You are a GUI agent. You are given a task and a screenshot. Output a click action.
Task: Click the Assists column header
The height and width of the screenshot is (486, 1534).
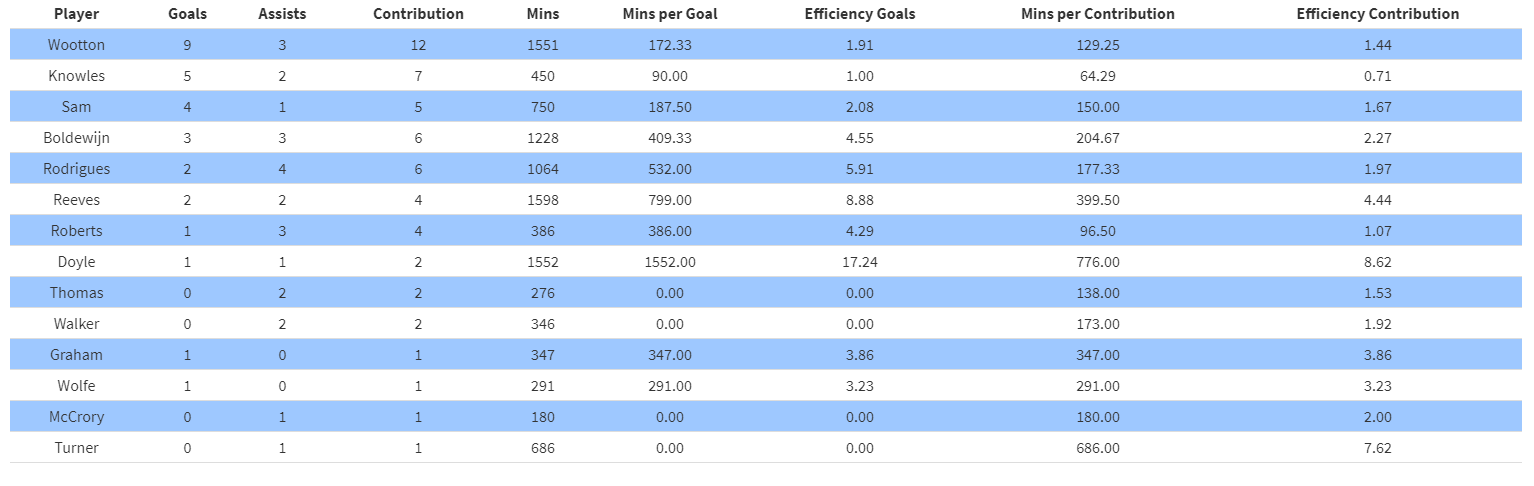pos(282,14)
